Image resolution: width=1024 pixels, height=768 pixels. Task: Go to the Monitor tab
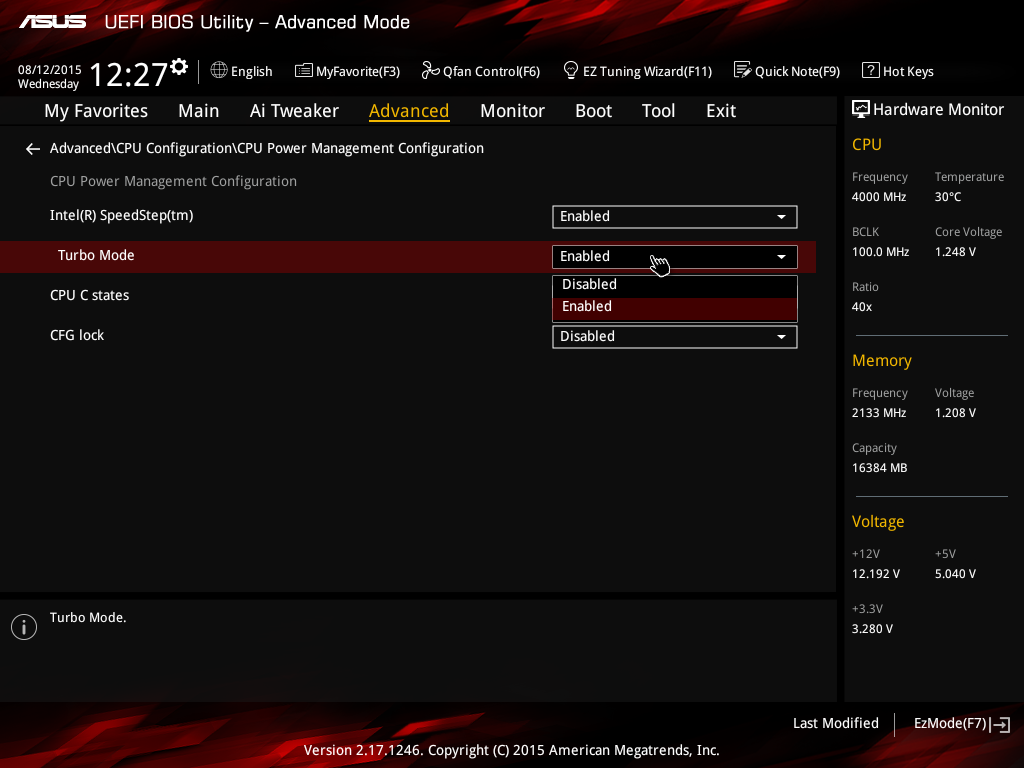click(x=512, y=111)
